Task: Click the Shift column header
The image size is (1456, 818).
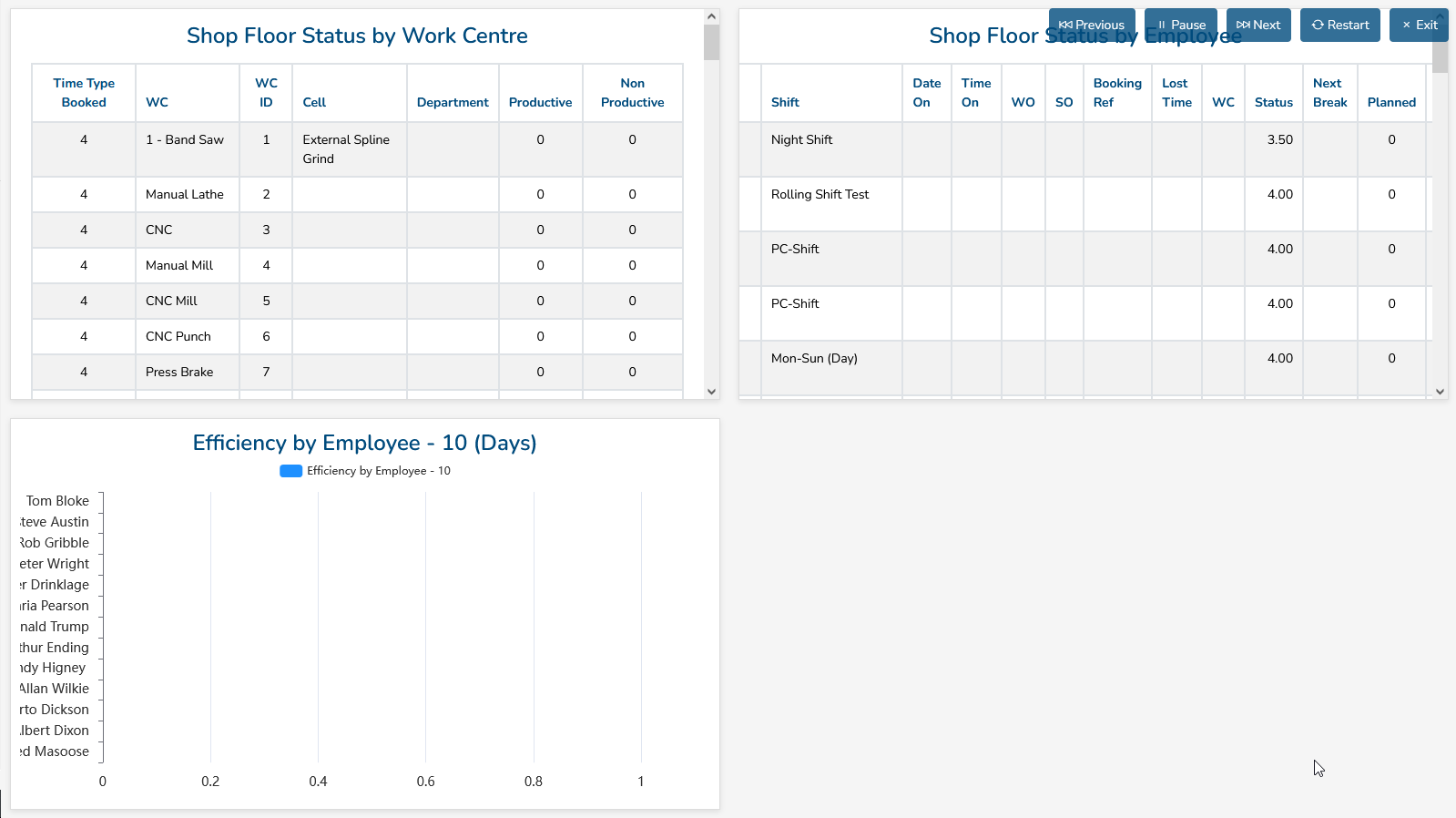Action: pyautogui.click(x=785, y=102)
